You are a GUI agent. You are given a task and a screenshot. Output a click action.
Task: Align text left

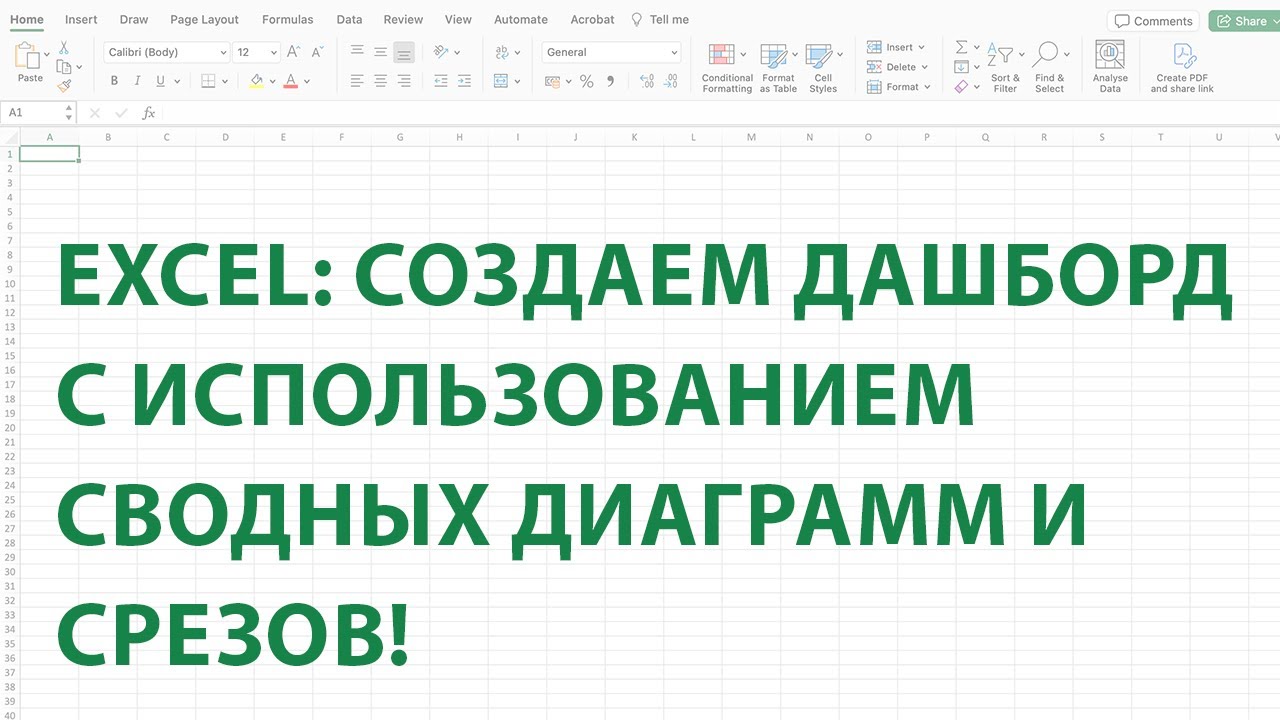(x=357, y=81)
